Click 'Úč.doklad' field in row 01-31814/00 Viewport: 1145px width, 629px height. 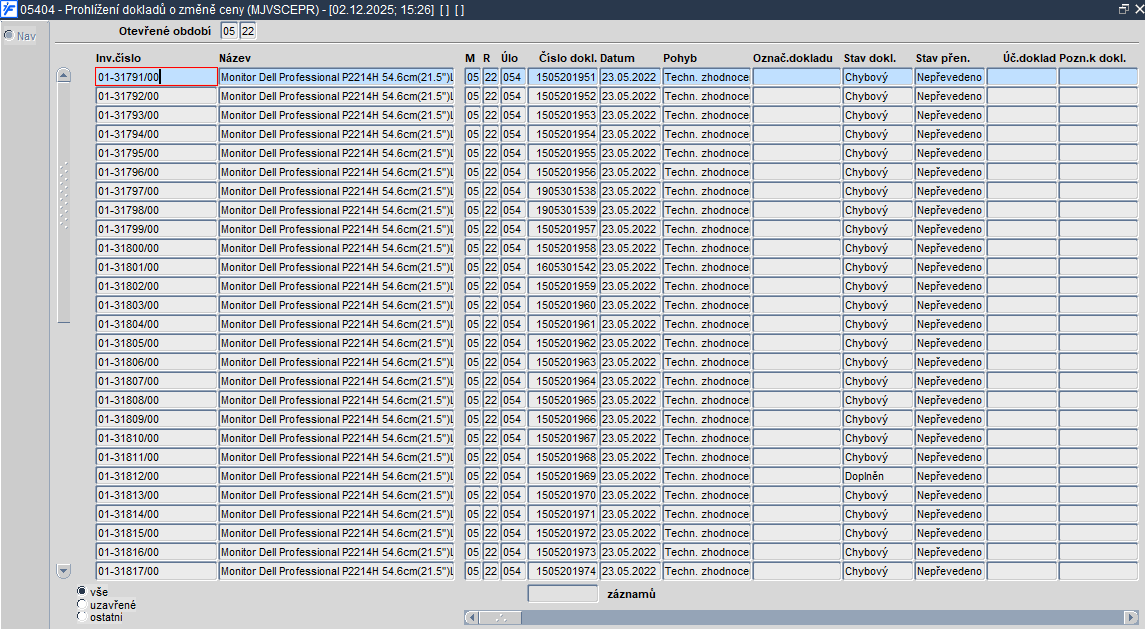[1022, 514]
